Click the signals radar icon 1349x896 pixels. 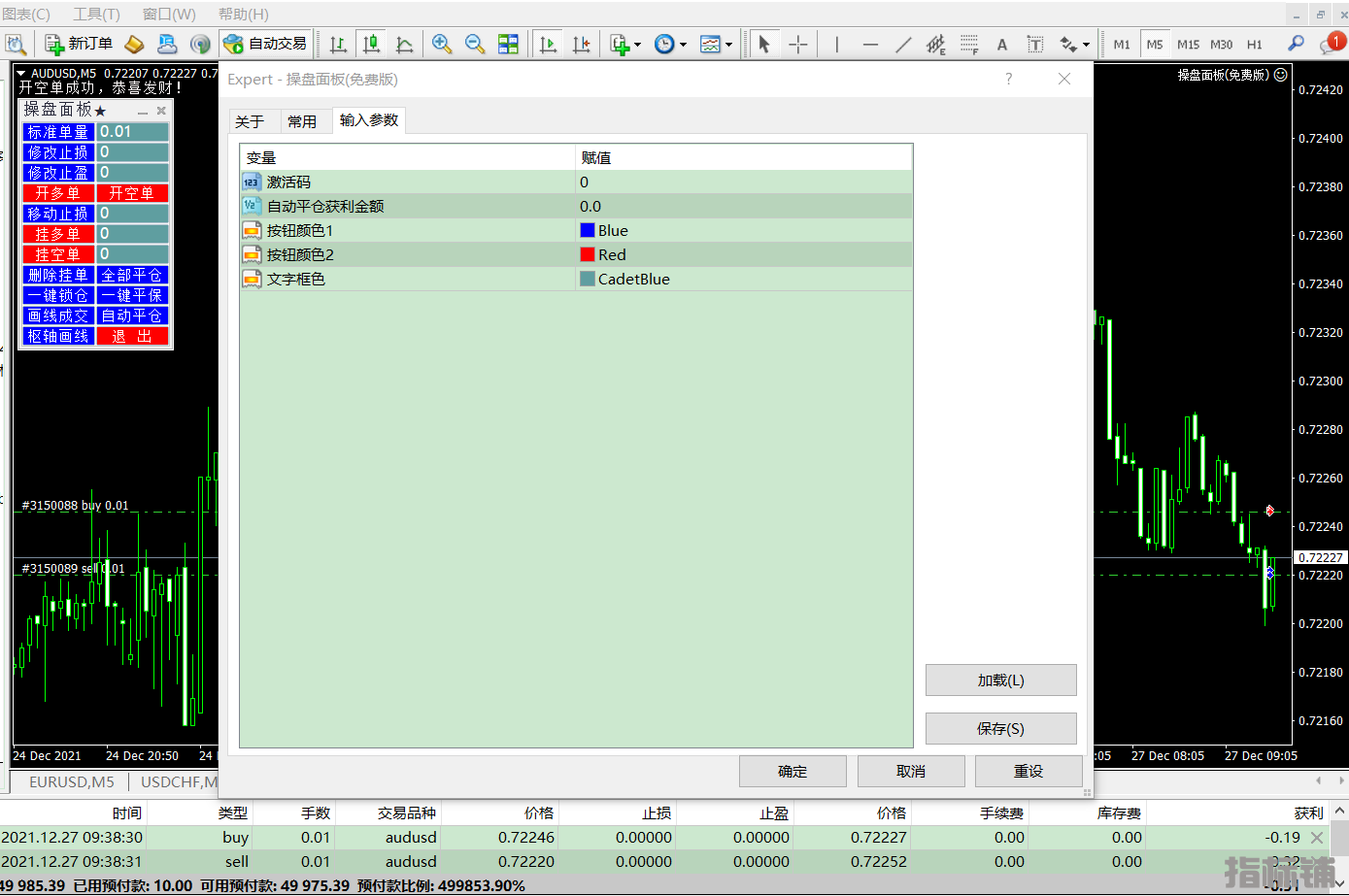coord(200,44)
